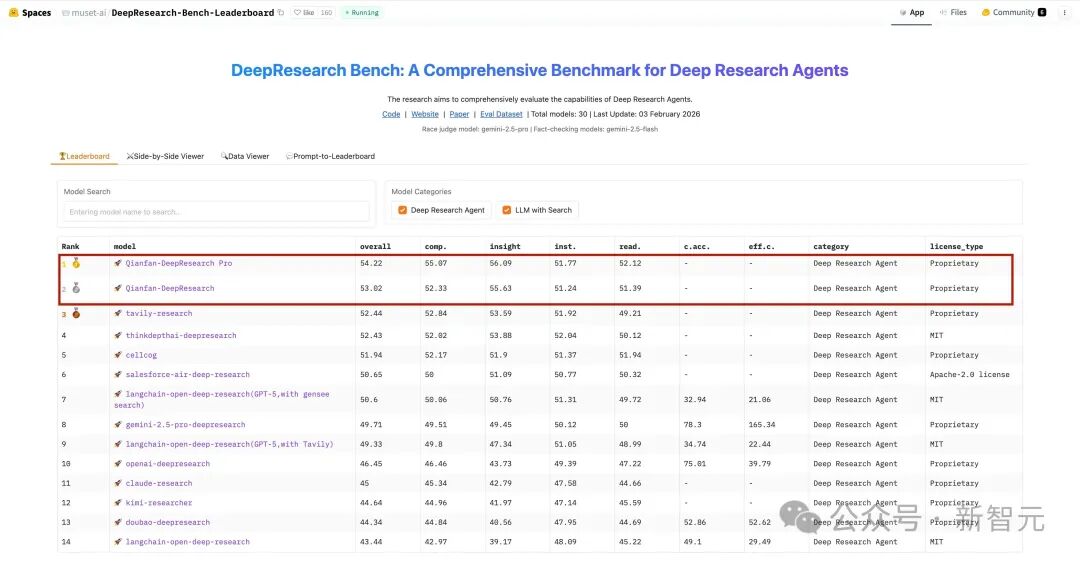Sort by the read. column header
The image size is (1080, 562).
630,247
